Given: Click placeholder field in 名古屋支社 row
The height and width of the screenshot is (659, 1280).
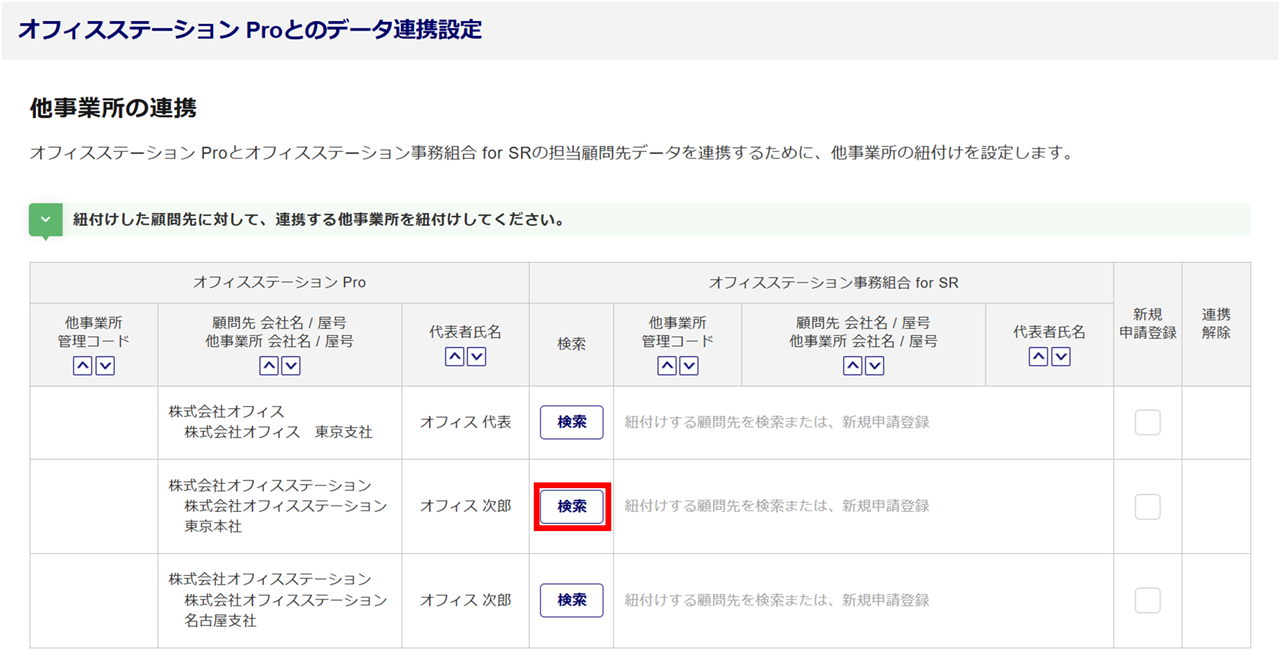Looking at the screenshot, I should pyautogui.click(x=863, y=600).
